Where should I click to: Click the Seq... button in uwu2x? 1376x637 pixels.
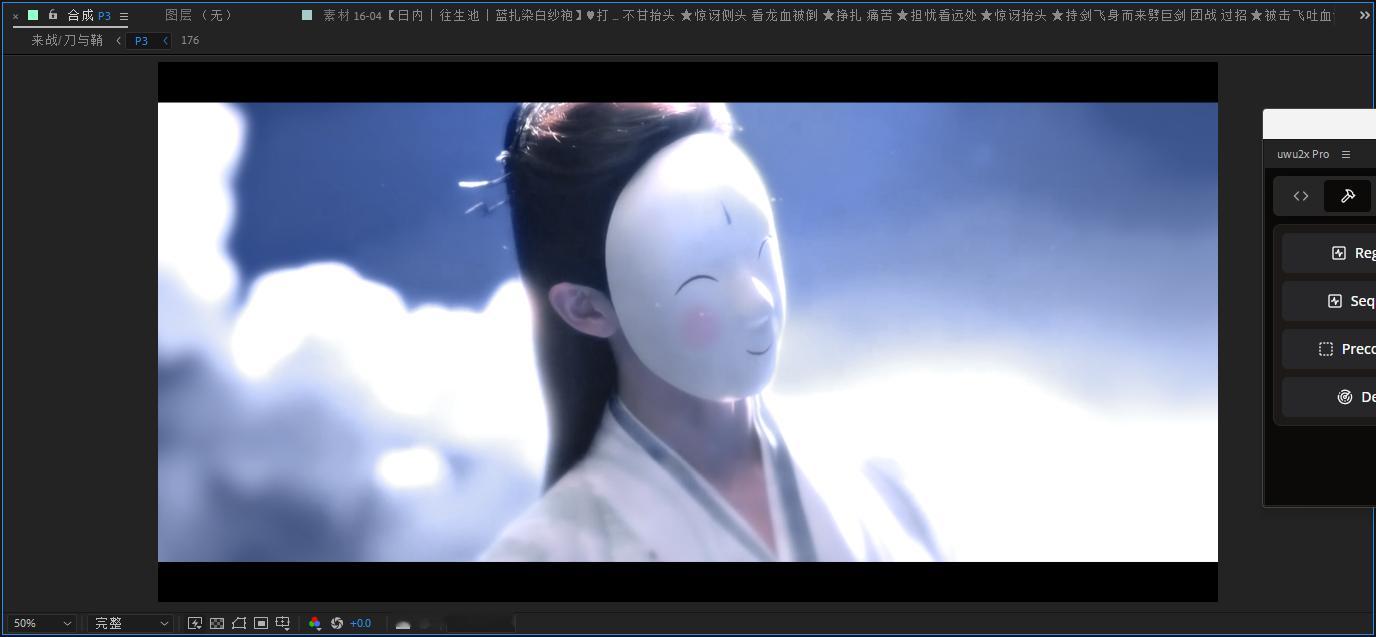[x=1330, y=301]
